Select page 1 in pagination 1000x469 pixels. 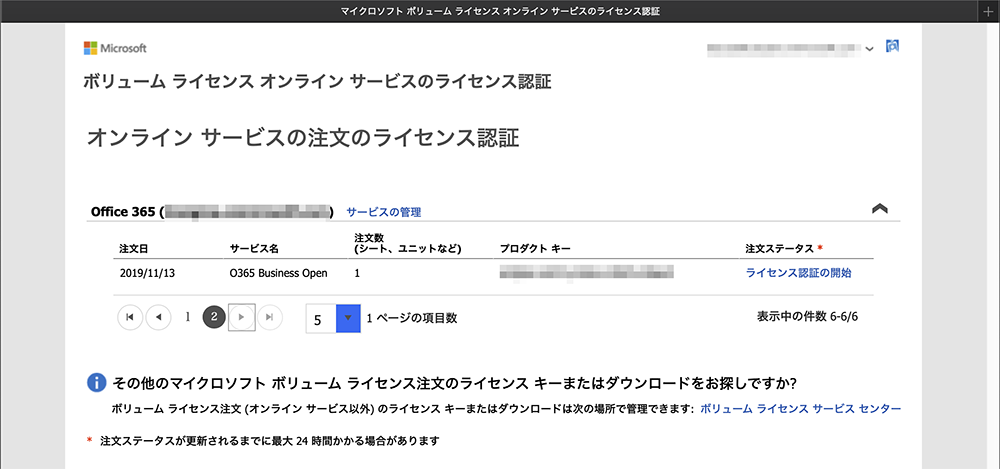[187, 318]
